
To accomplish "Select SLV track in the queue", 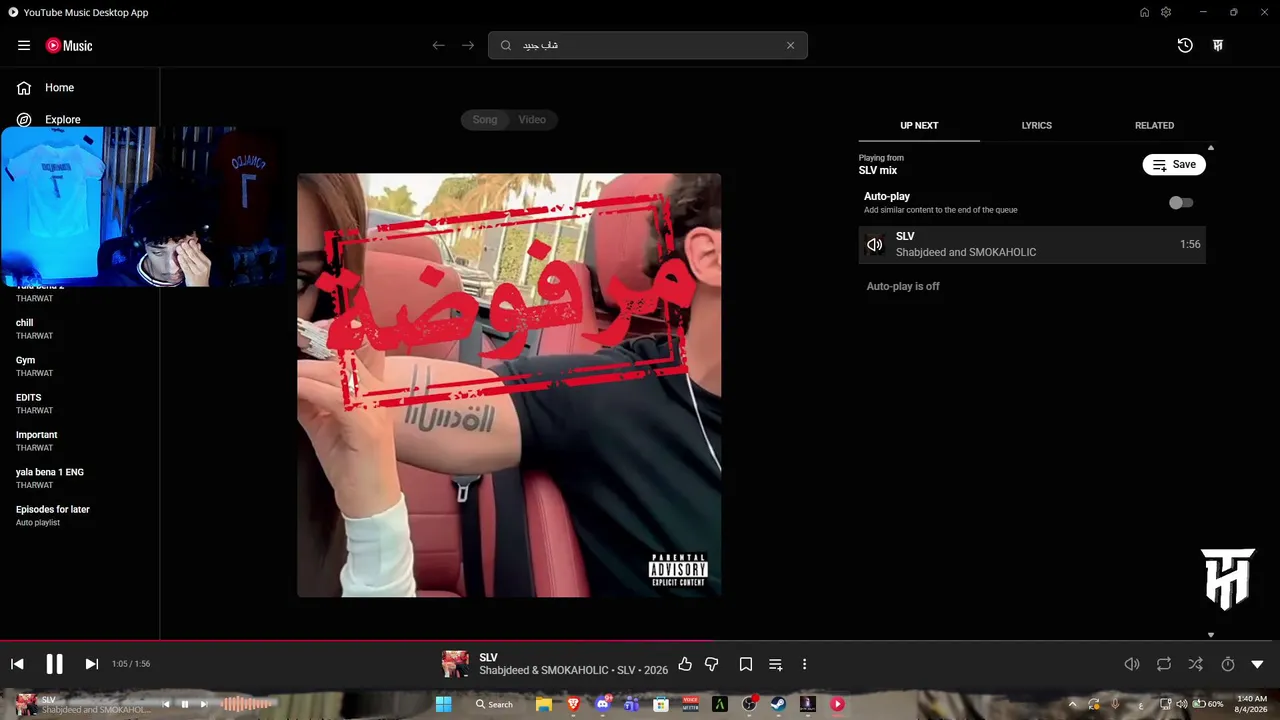I will coord(1032,245).
